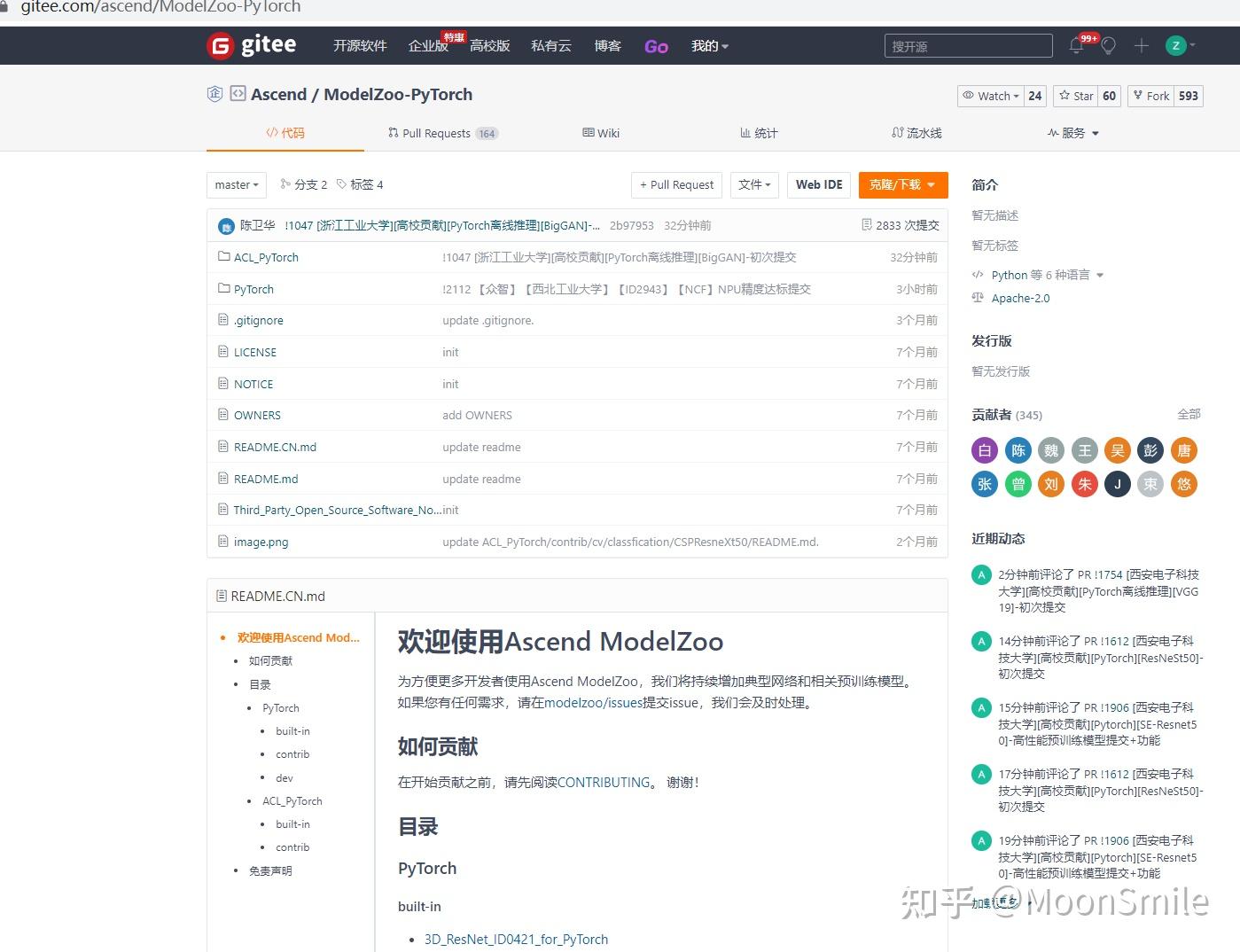Expand the 克隆/下载 dropdown
The height and width of the screenshot is (952, 1240).
click(x=903, y=184)
